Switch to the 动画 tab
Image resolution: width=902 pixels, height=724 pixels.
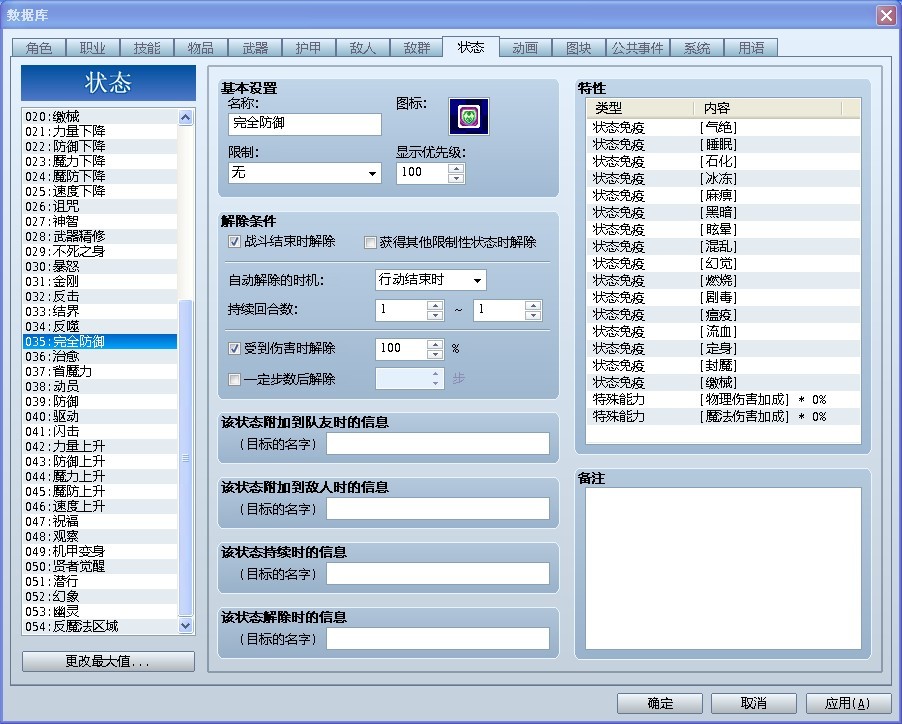coord(525,48)
